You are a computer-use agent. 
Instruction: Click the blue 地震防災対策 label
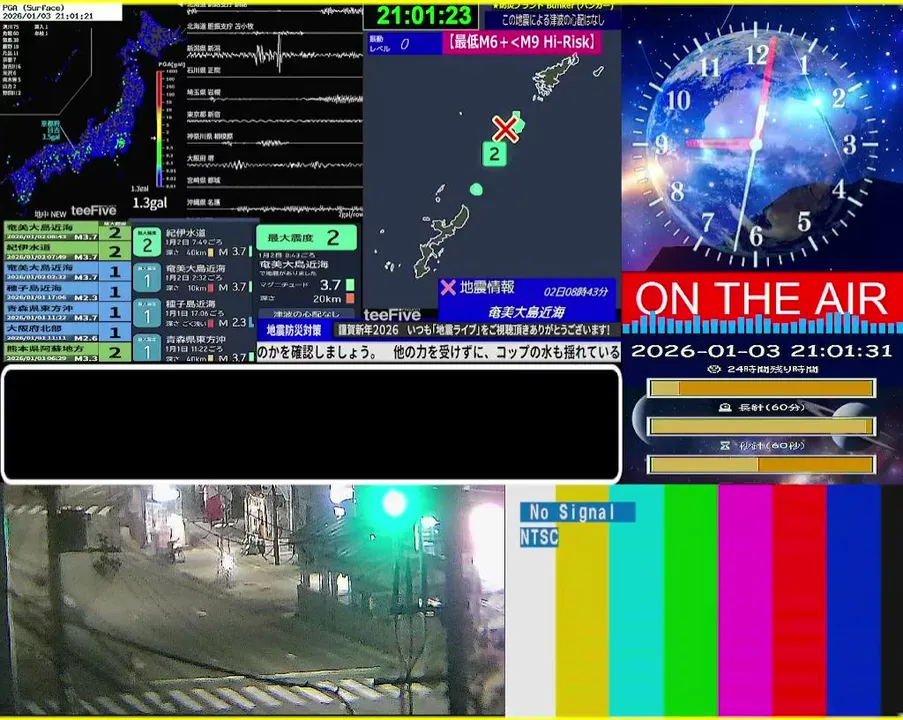294,330
